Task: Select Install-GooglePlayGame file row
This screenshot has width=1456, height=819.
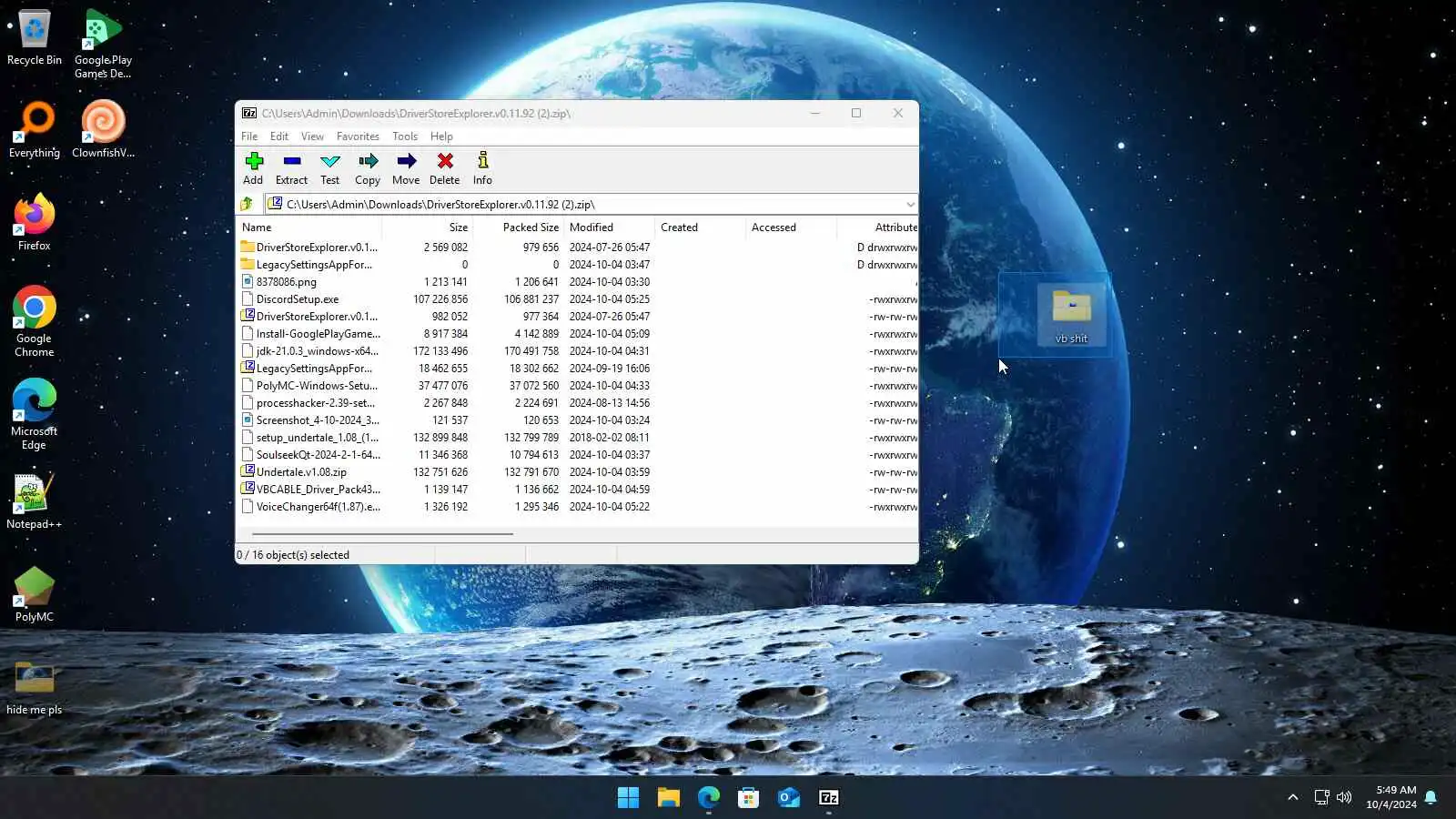Action: (577, 334)
